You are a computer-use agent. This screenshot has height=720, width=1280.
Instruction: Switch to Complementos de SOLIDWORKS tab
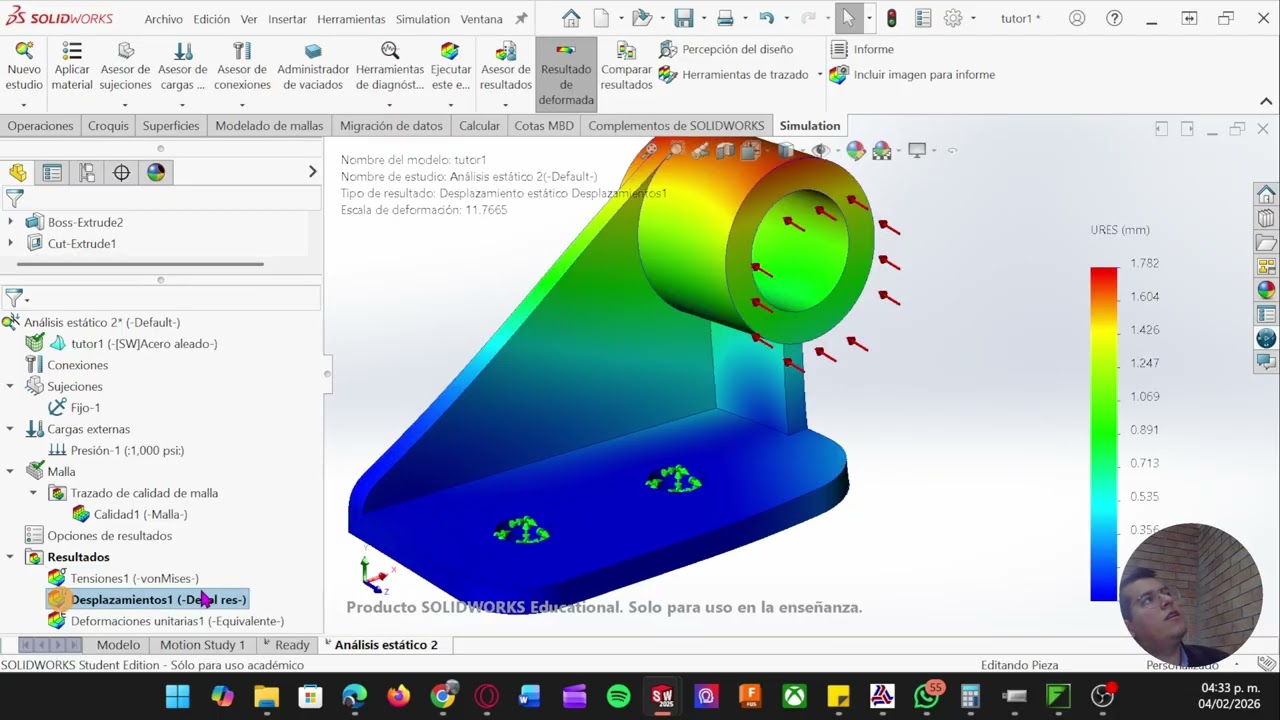pyautogui.click(x=676, y=125)
